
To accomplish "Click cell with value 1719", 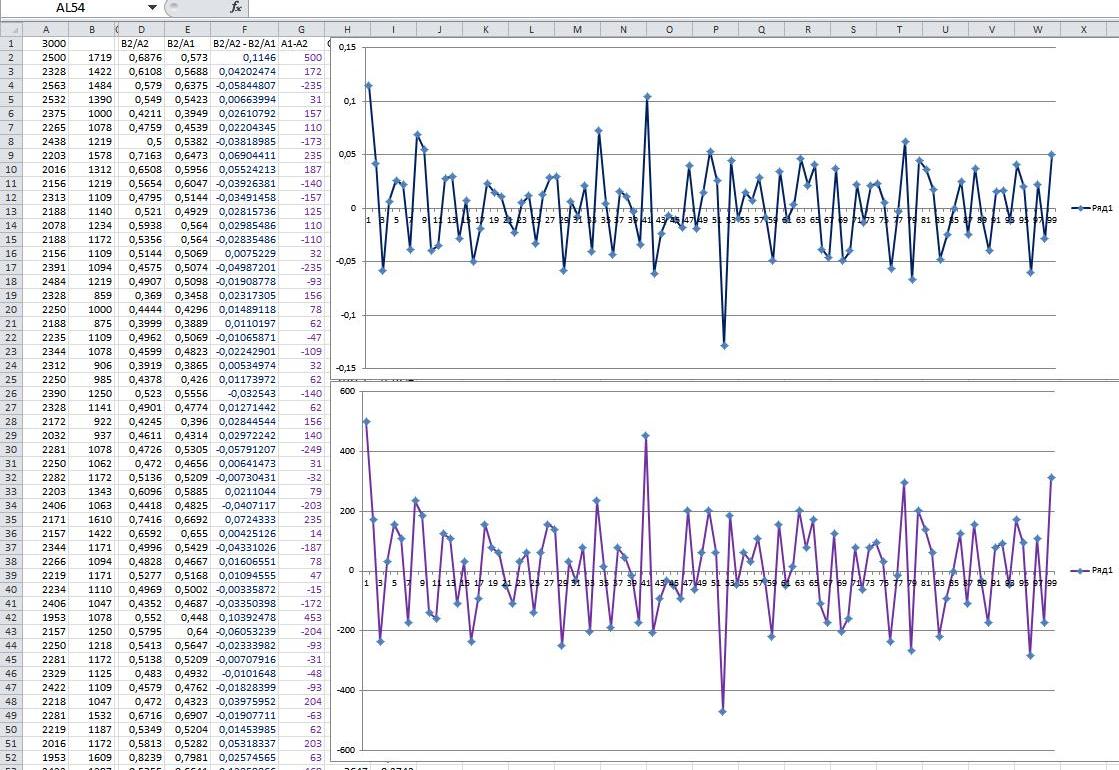I will (92, 57).
